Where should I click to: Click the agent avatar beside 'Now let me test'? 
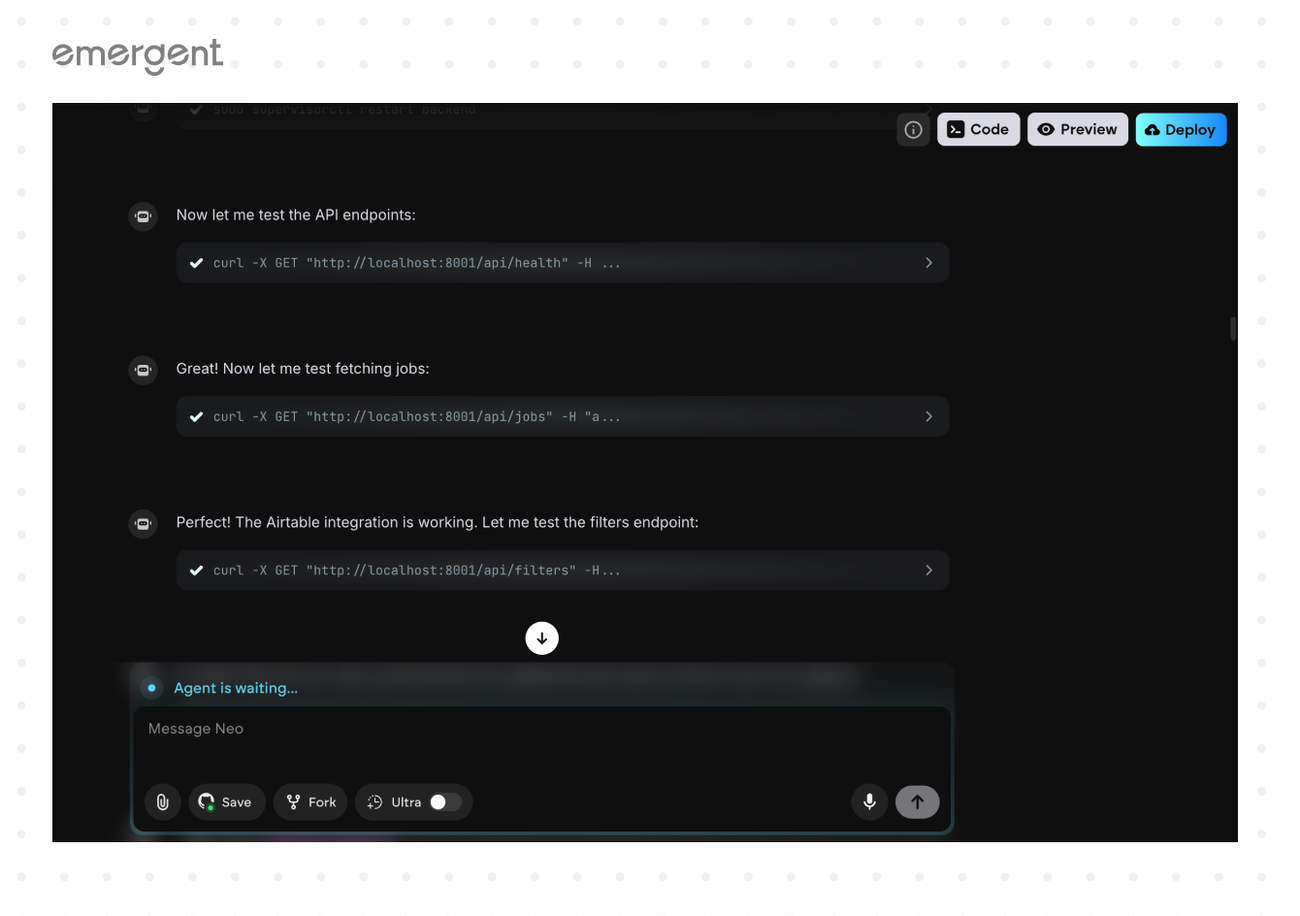pyautogui.click(x=143, y=216)
